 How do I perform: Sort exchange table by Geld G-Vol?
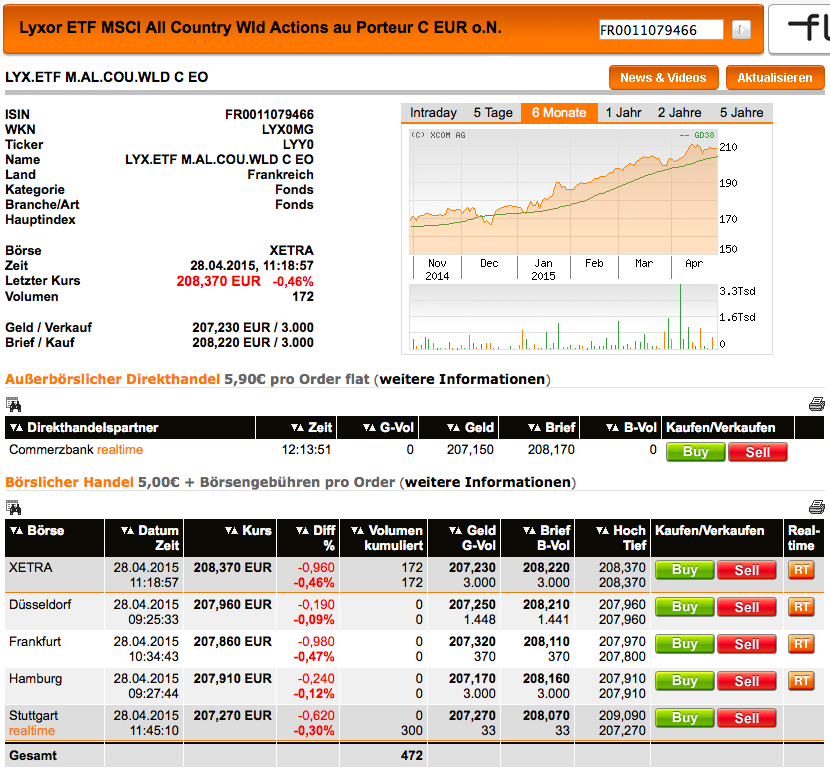(x=455, y=530)
